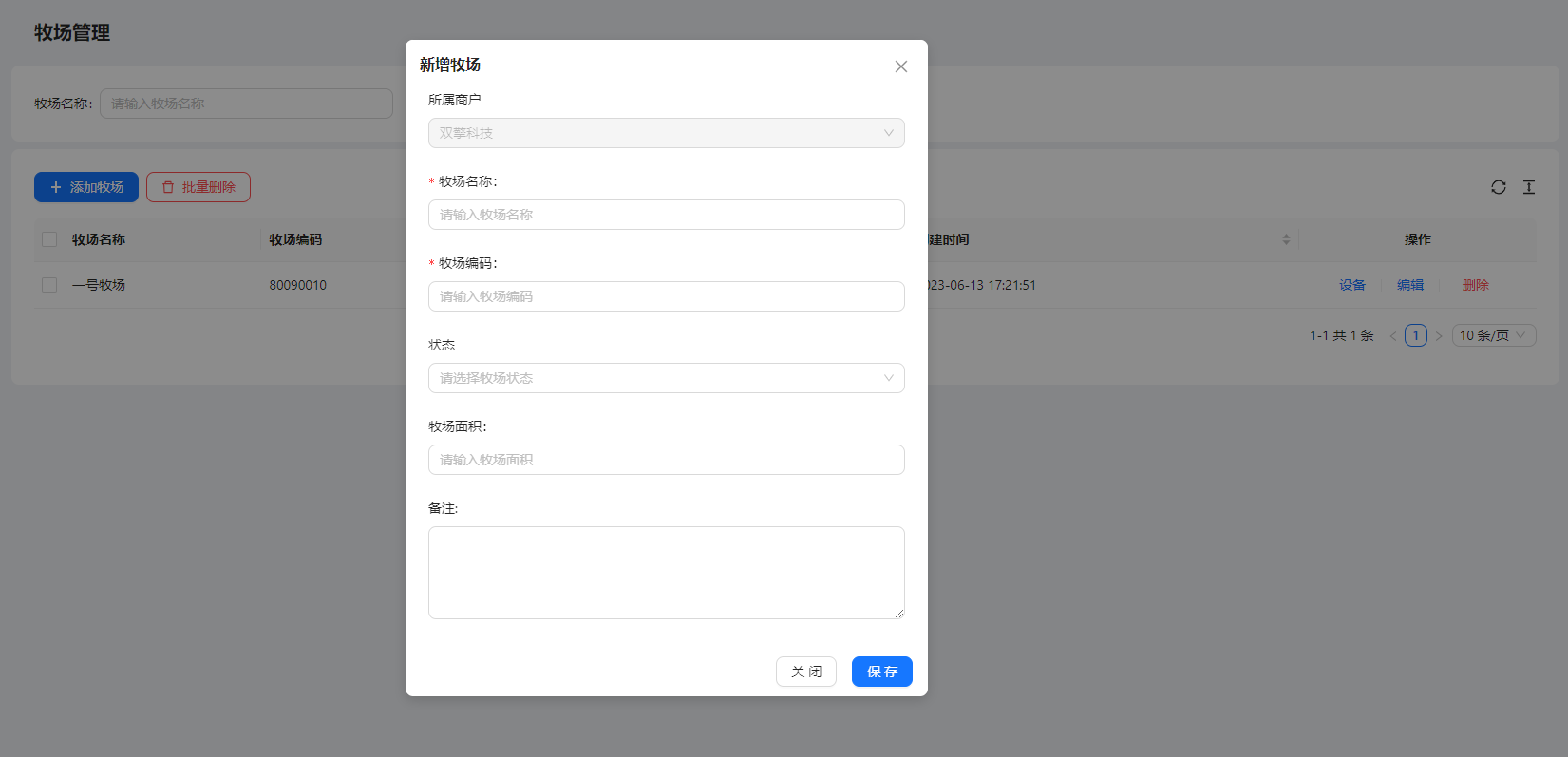Viewport: 1568px width, 757px height.
Task: Click the 添加牧场 button
Action: [86, 187]
